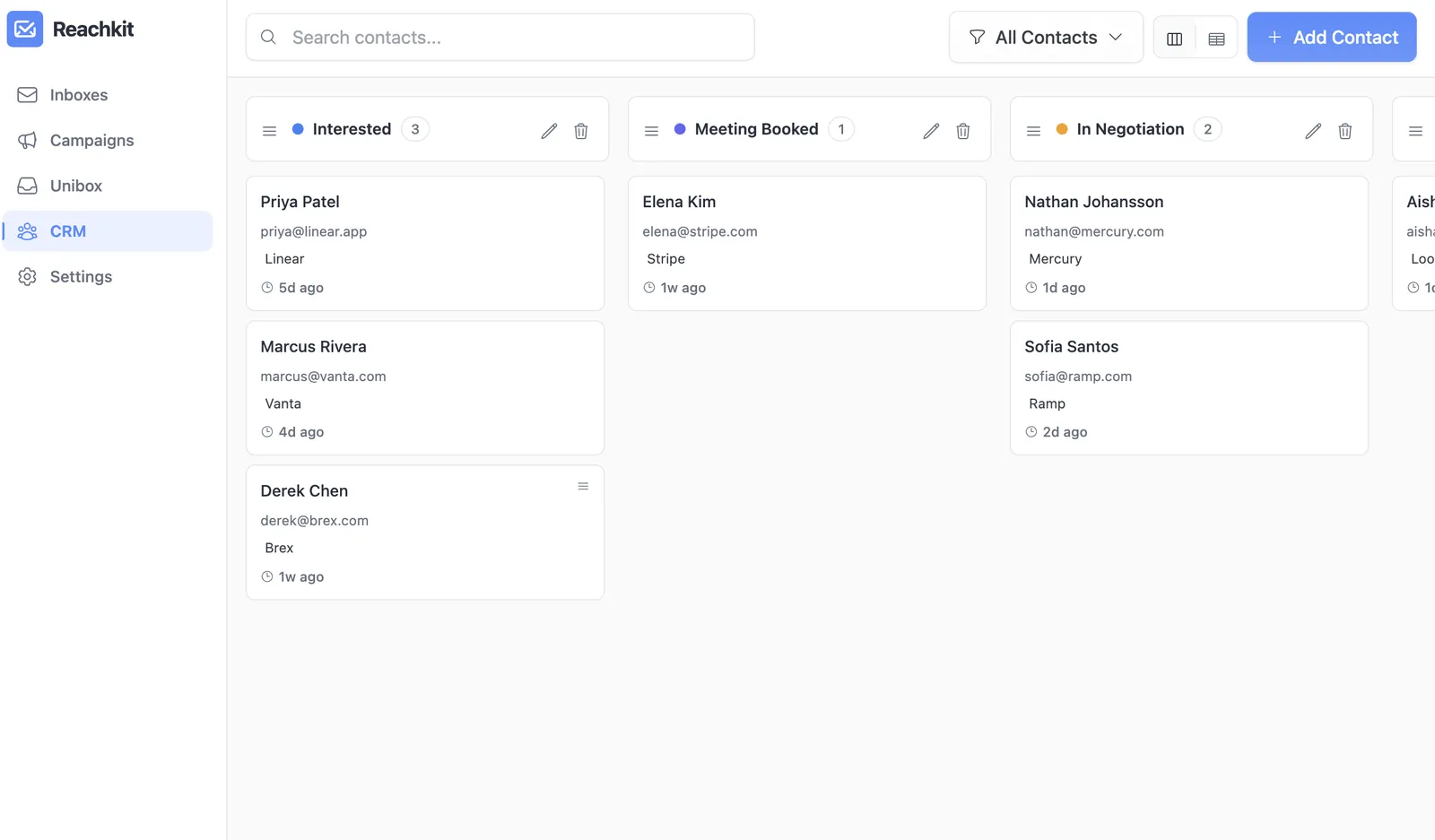Click the Settings gear icon
This screenshot has width=1435, height=840.
[x=28, y=277]
